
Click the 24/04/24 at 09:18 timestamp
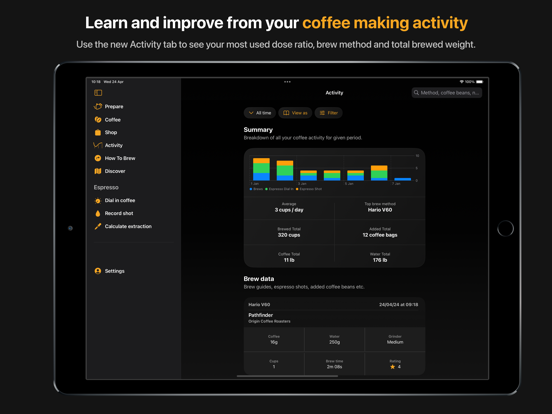tap(399, 305)
